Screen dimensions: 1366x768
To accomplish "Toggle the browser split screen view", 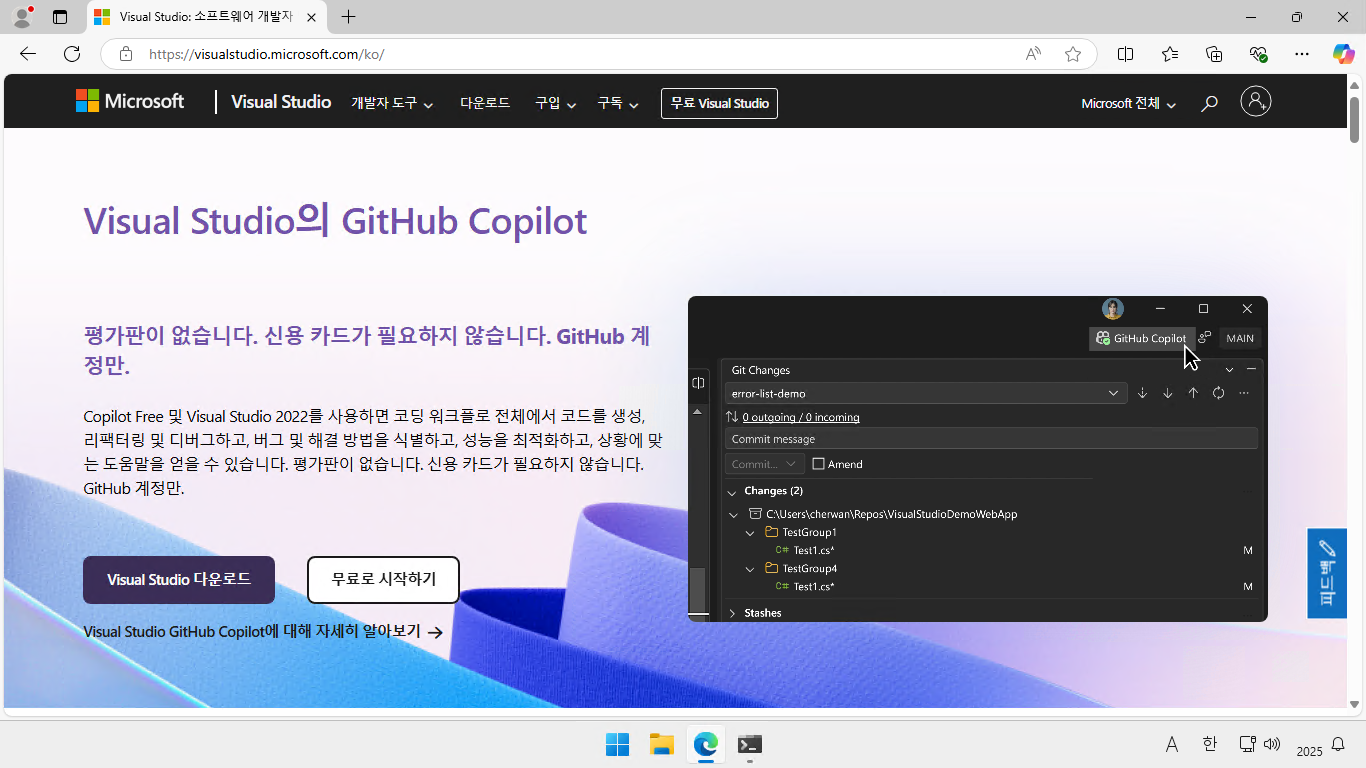I will pos(1126,54).
